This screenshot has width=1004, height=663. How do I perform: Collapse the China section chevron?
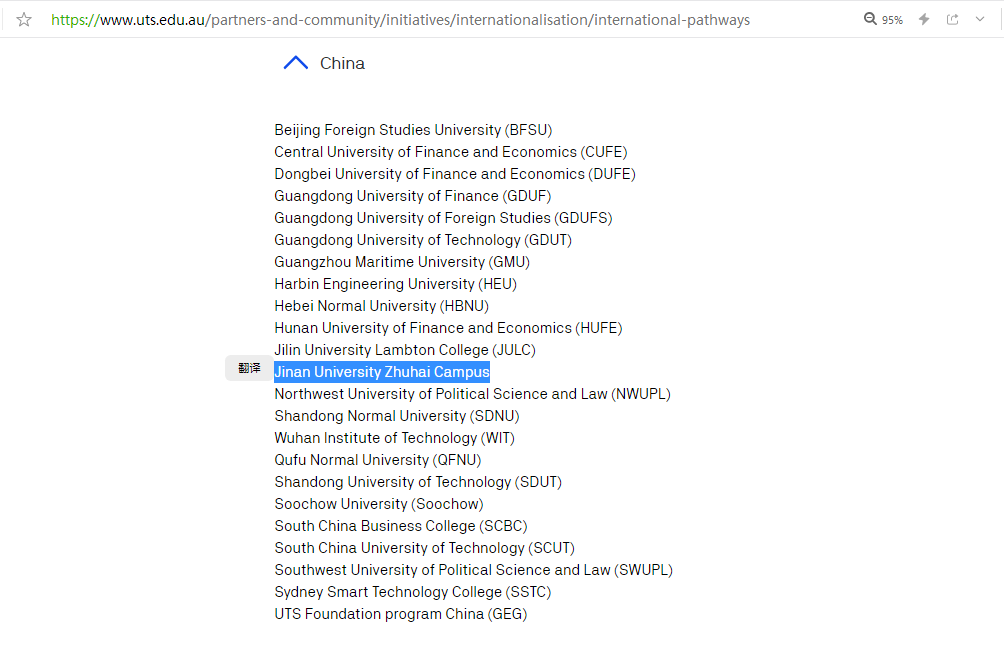[296, 63]
